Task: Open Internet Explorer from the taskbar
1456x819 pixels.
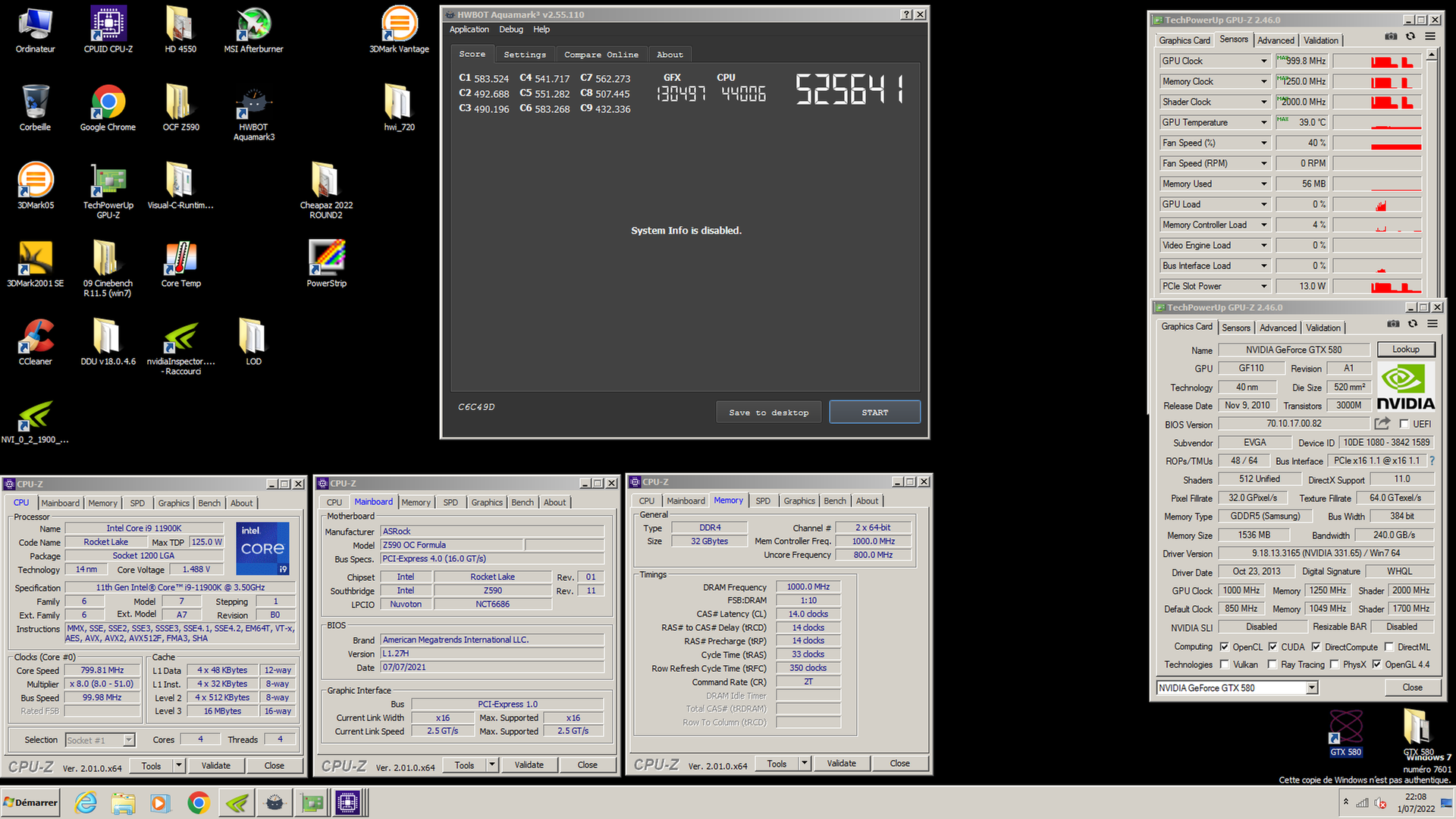Action: (x=86, y=802)
